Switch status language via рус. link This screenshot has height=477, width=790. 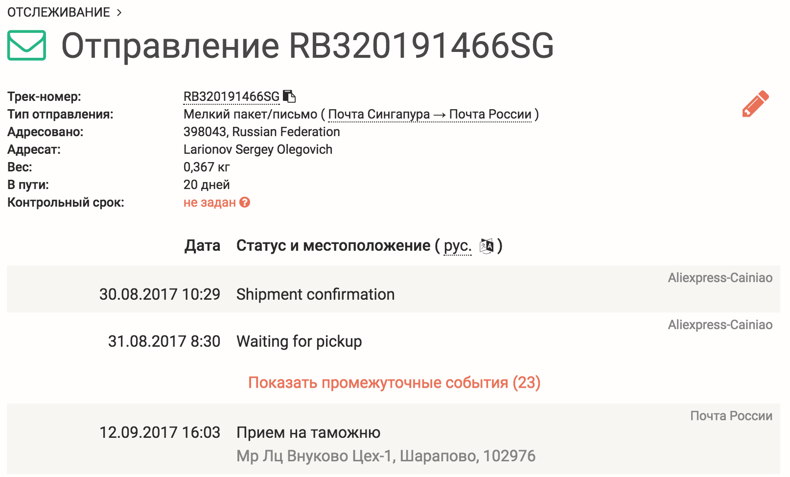pyautogui.click(x=457, y=246)
